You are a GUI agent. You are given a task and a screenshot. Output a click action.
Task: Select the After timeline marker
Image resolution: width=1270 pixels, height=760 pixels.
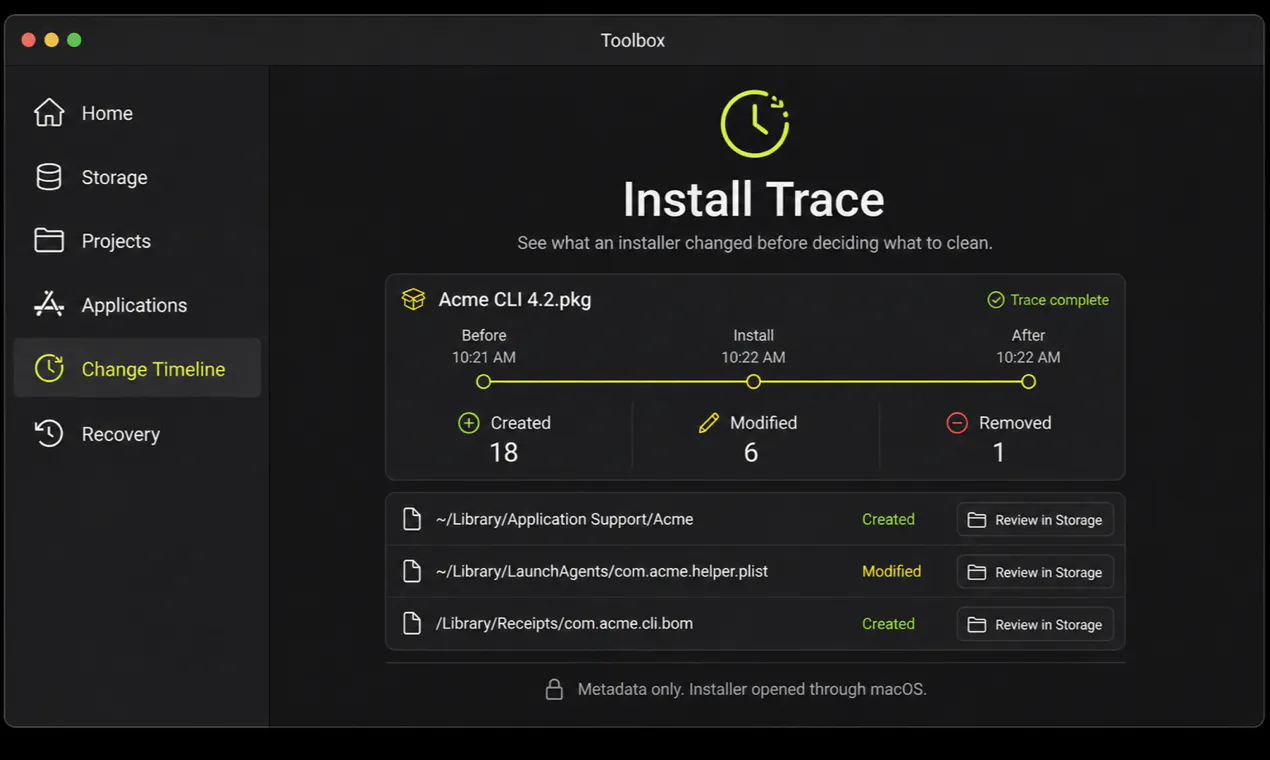click(x=1028, y=382)
